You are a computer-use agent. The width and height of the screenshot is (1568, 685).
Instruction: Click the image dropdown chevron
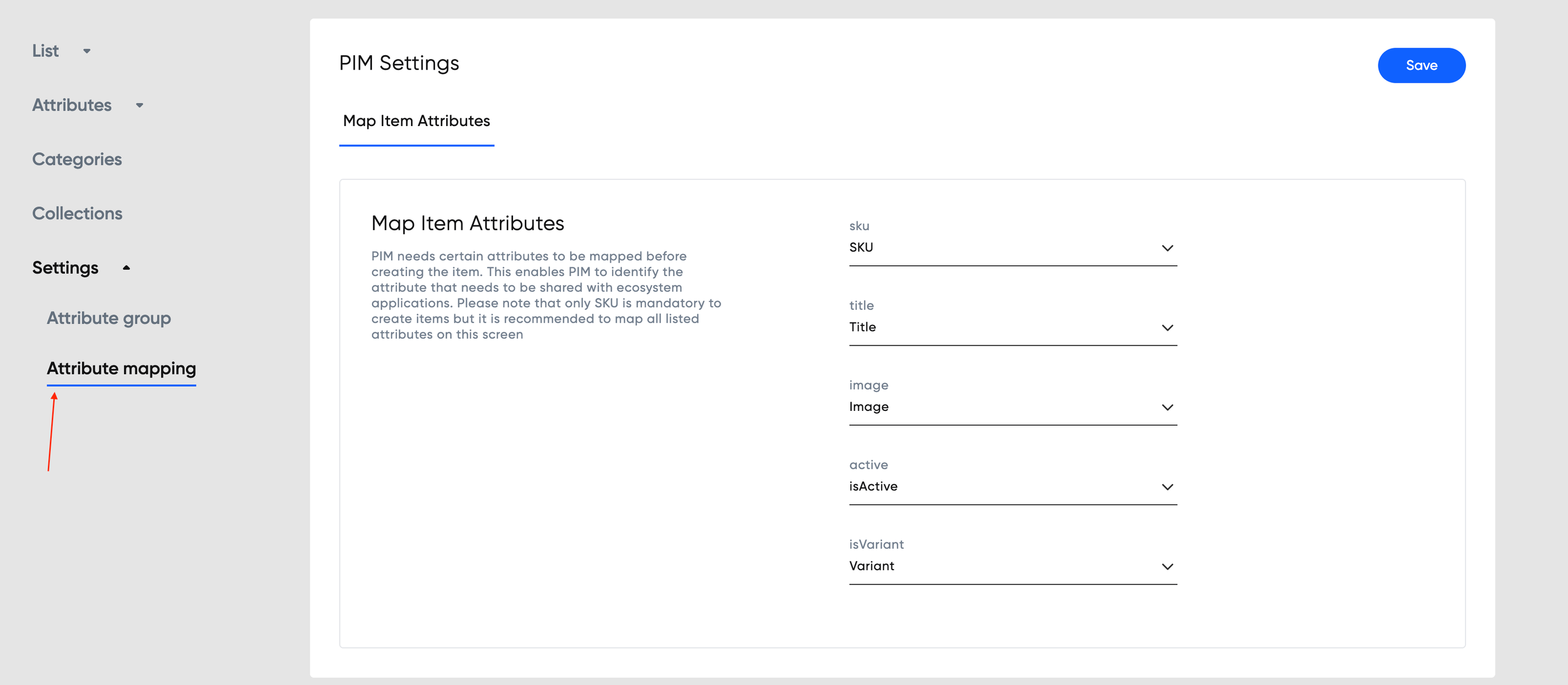1167,407
